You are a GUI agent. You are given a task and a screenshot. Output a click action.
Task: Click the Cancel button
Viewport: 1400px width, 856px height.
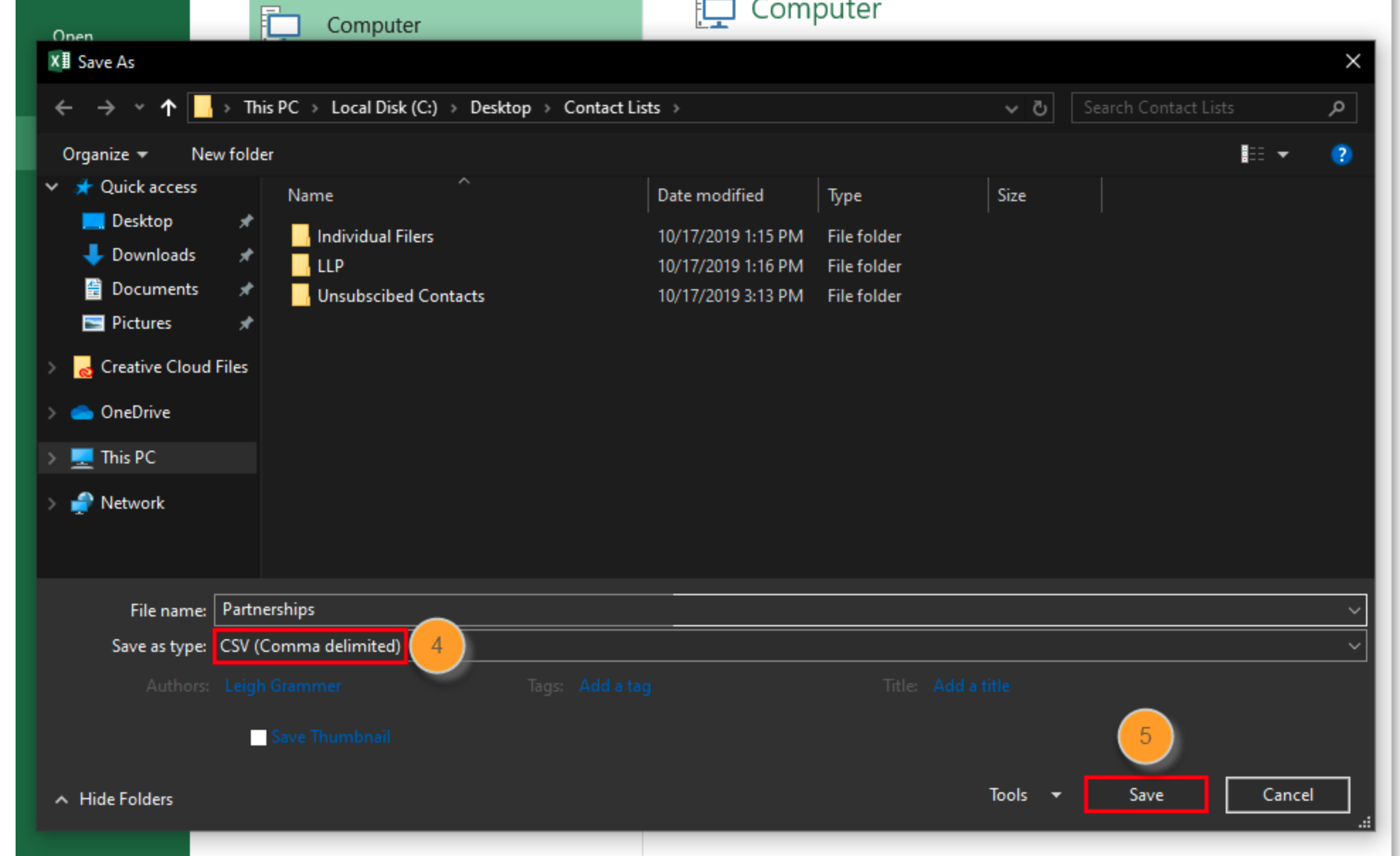click(x=1287, y=795)
